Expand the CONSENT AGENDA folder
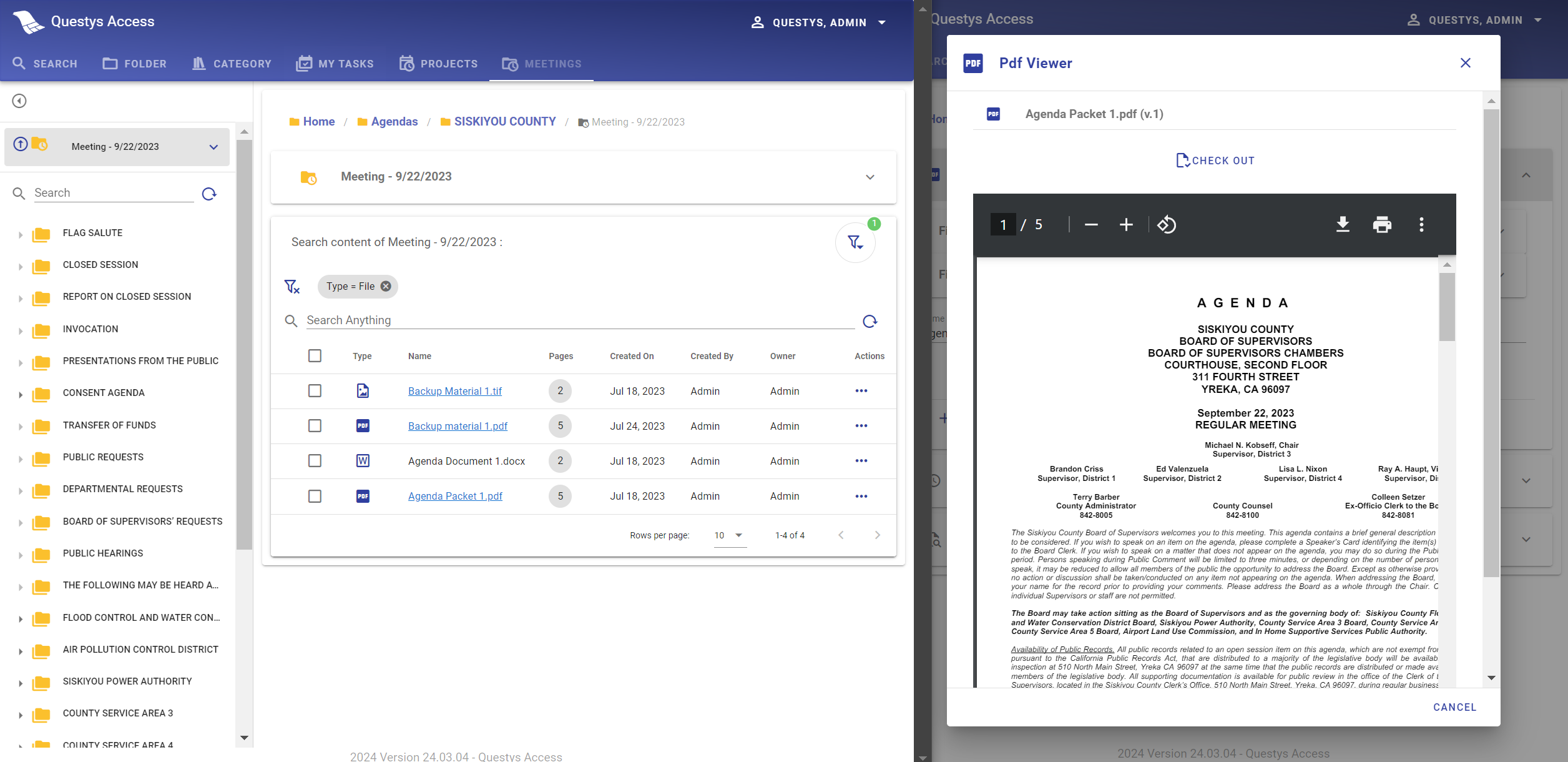Viewport: 1568px width, 762px height. (x=20, y=395)
